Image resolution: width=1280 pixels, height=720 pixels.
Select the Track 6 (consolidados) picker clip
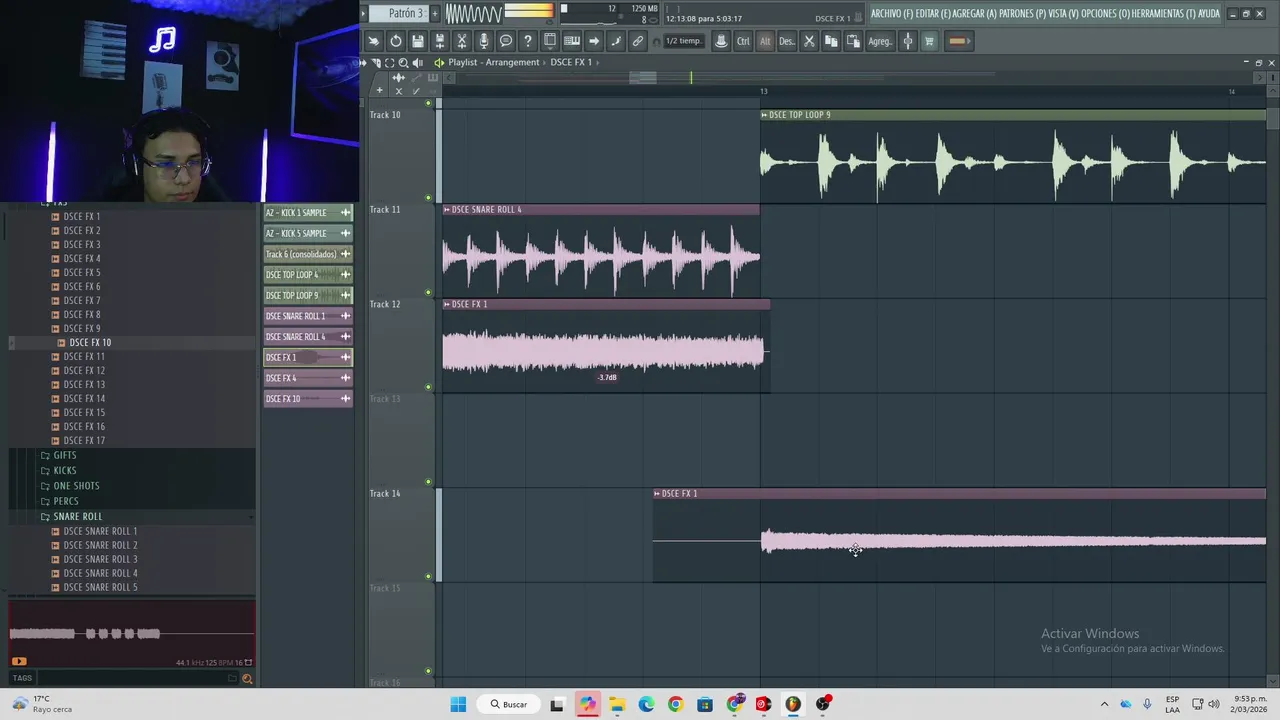[x=307, y=254]
